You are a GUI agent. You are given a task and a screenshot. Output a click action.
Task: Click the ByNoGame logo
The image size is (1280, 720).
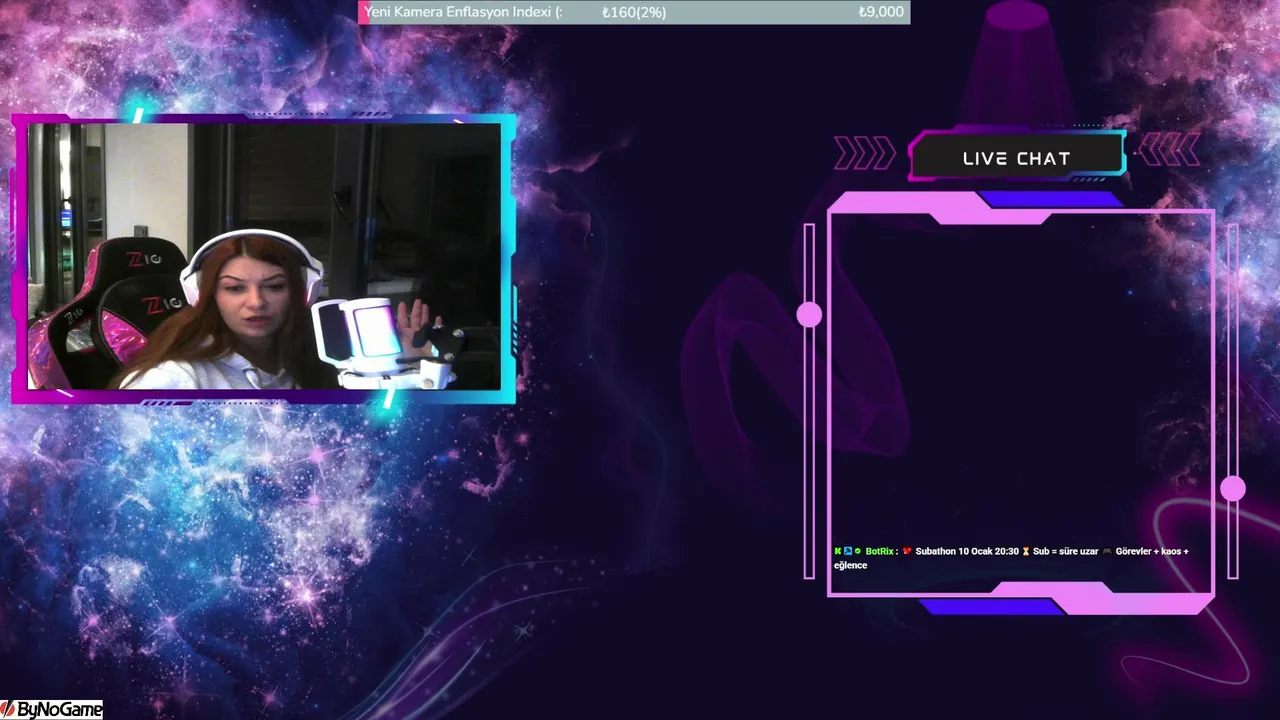click(x=52, y=710)
